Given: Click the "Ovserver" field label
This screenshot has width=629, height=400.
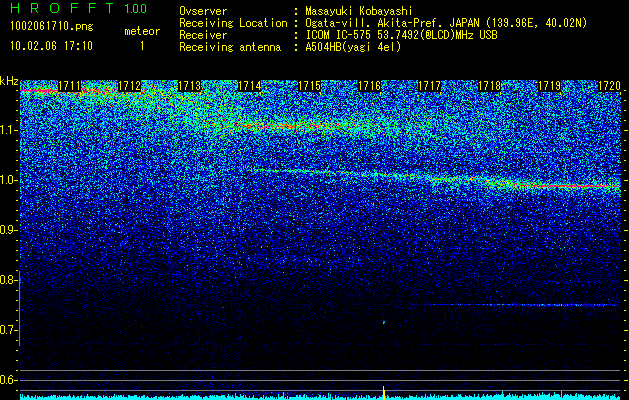Looking at the screenshot, I should click(x=203, y=11).
